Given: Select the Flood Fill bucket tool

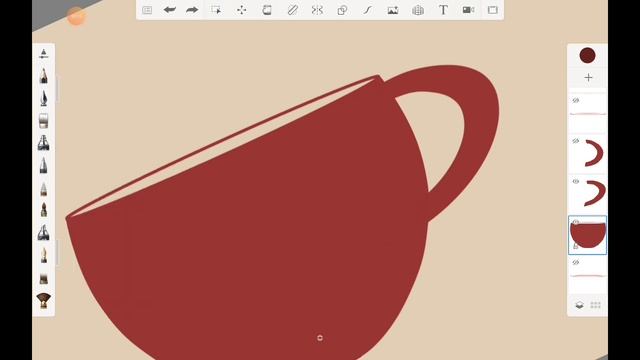Looking at the screenshot, I should pos(267,10).
